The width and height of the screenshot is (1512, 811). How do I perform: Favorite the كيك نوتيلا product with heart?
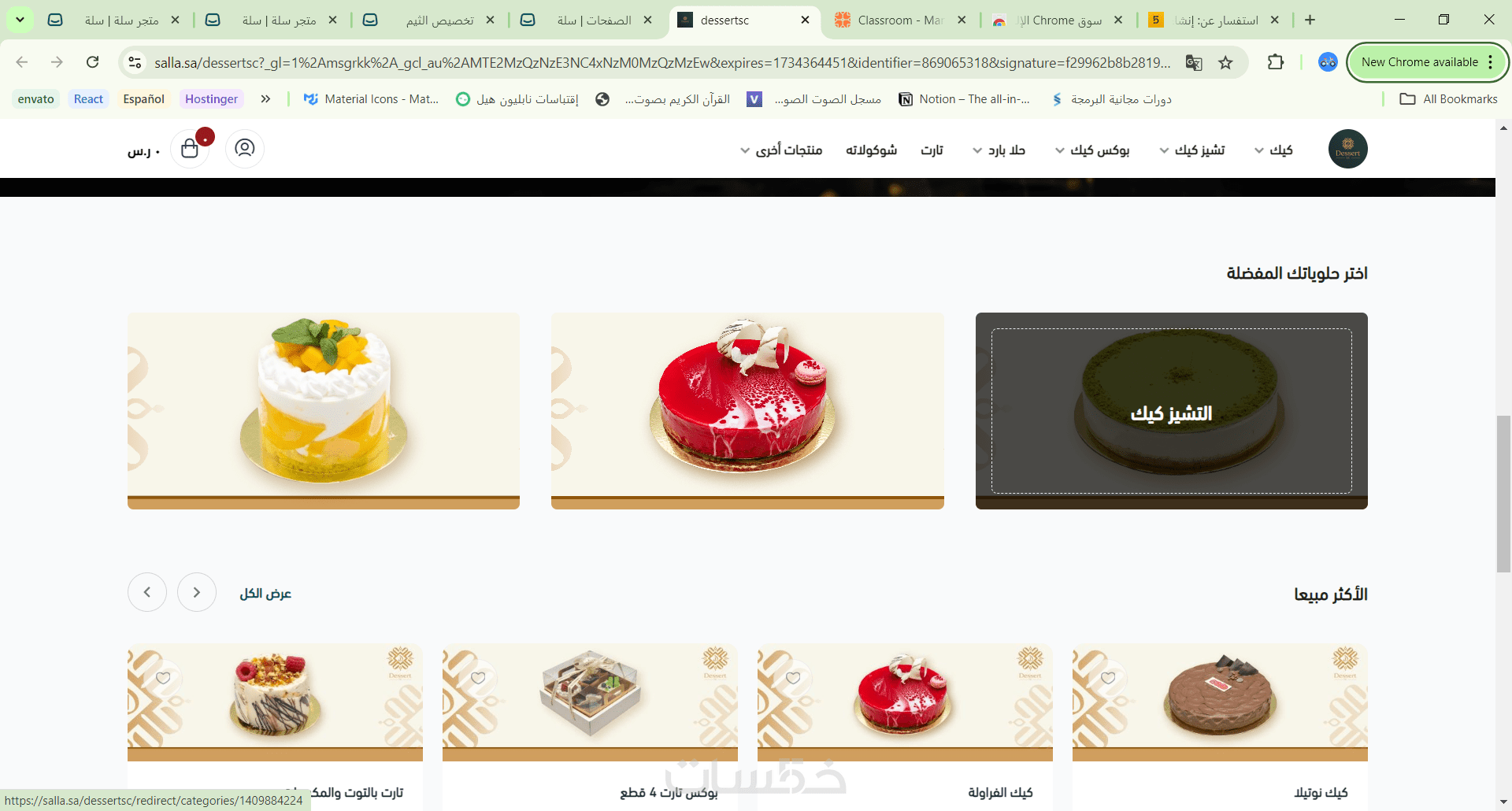point(1108,678)
